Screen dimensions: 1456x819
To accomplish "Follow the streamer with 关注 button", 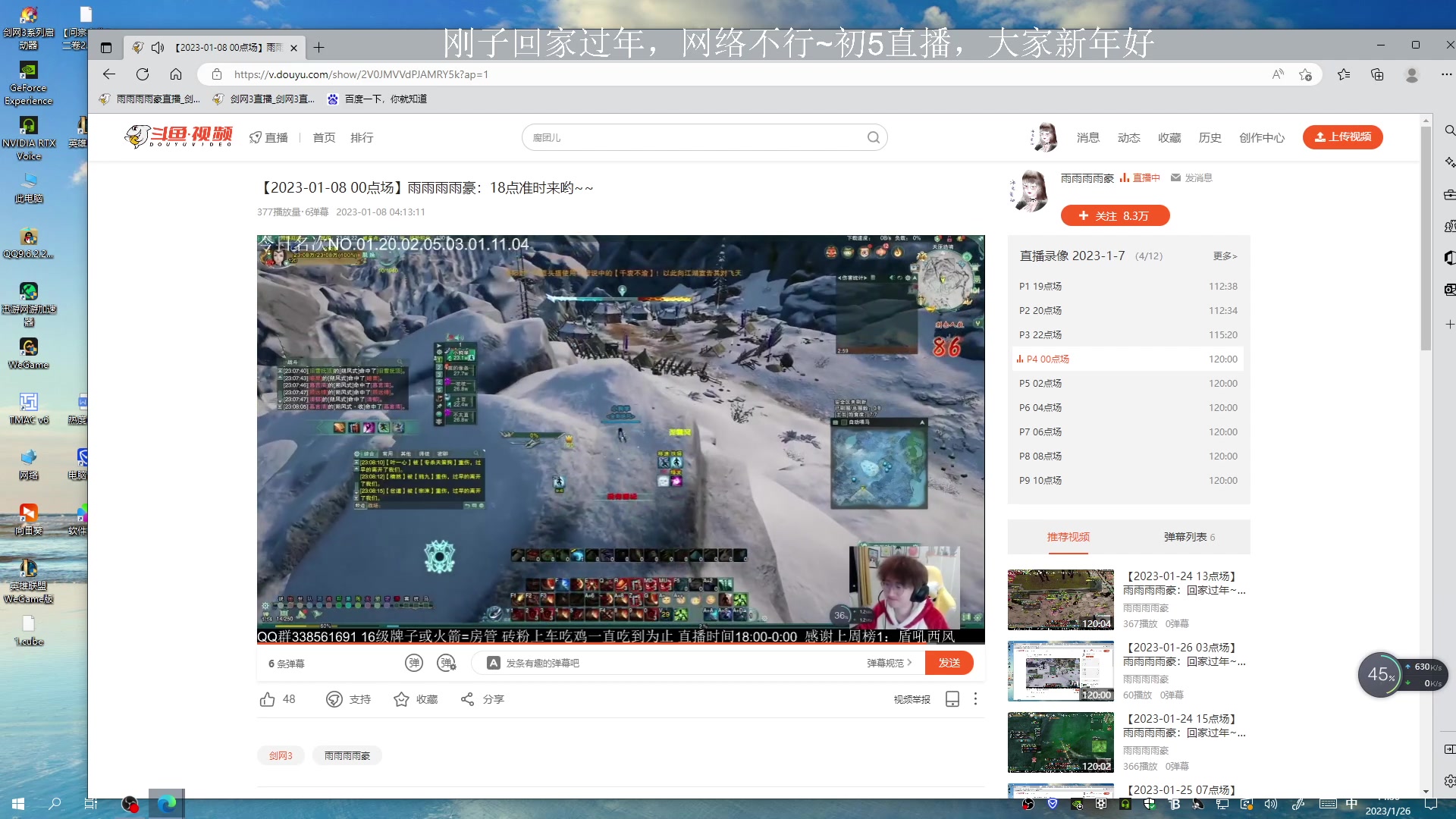I will tap(1115, 216).
